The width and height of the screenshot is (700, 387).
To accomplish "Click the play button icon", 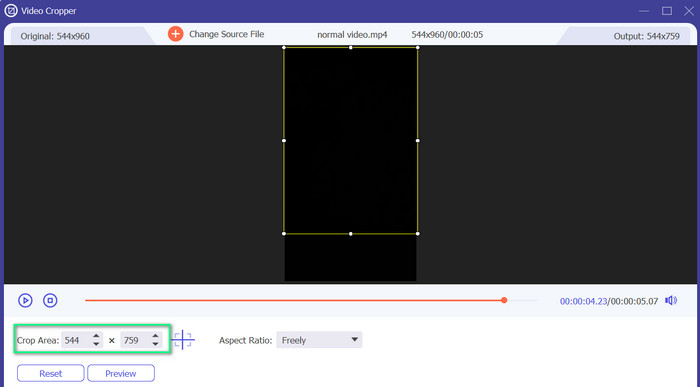I will coord(25,300).
